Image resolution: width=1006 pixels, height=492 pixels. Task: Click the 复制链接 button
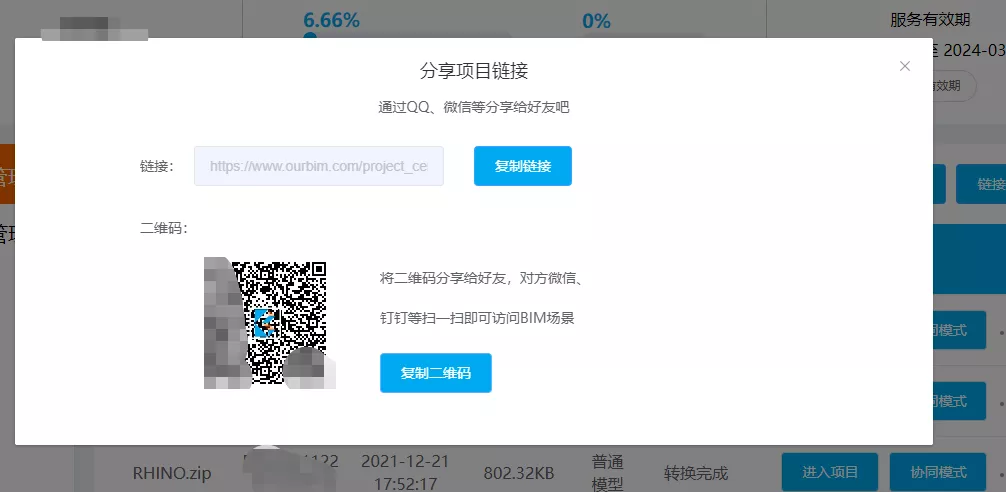pos(523,166)
